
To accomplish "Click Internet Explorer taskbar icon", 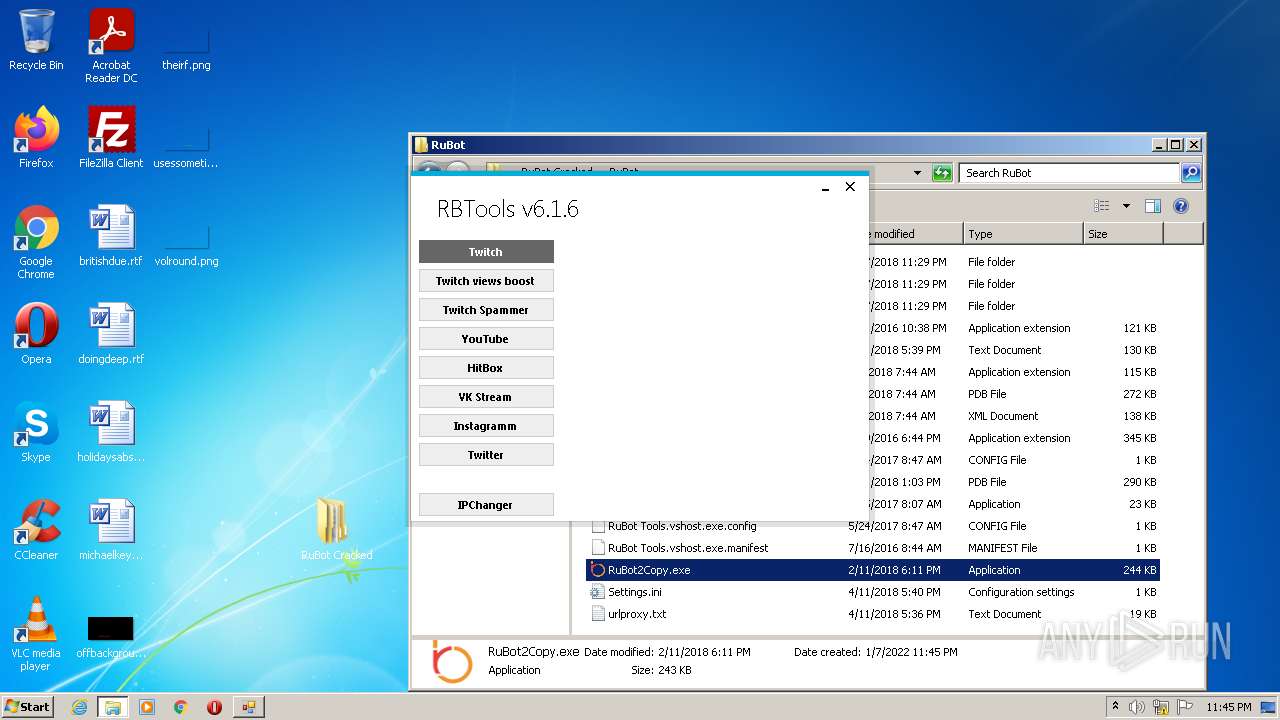I will point(79,707).
